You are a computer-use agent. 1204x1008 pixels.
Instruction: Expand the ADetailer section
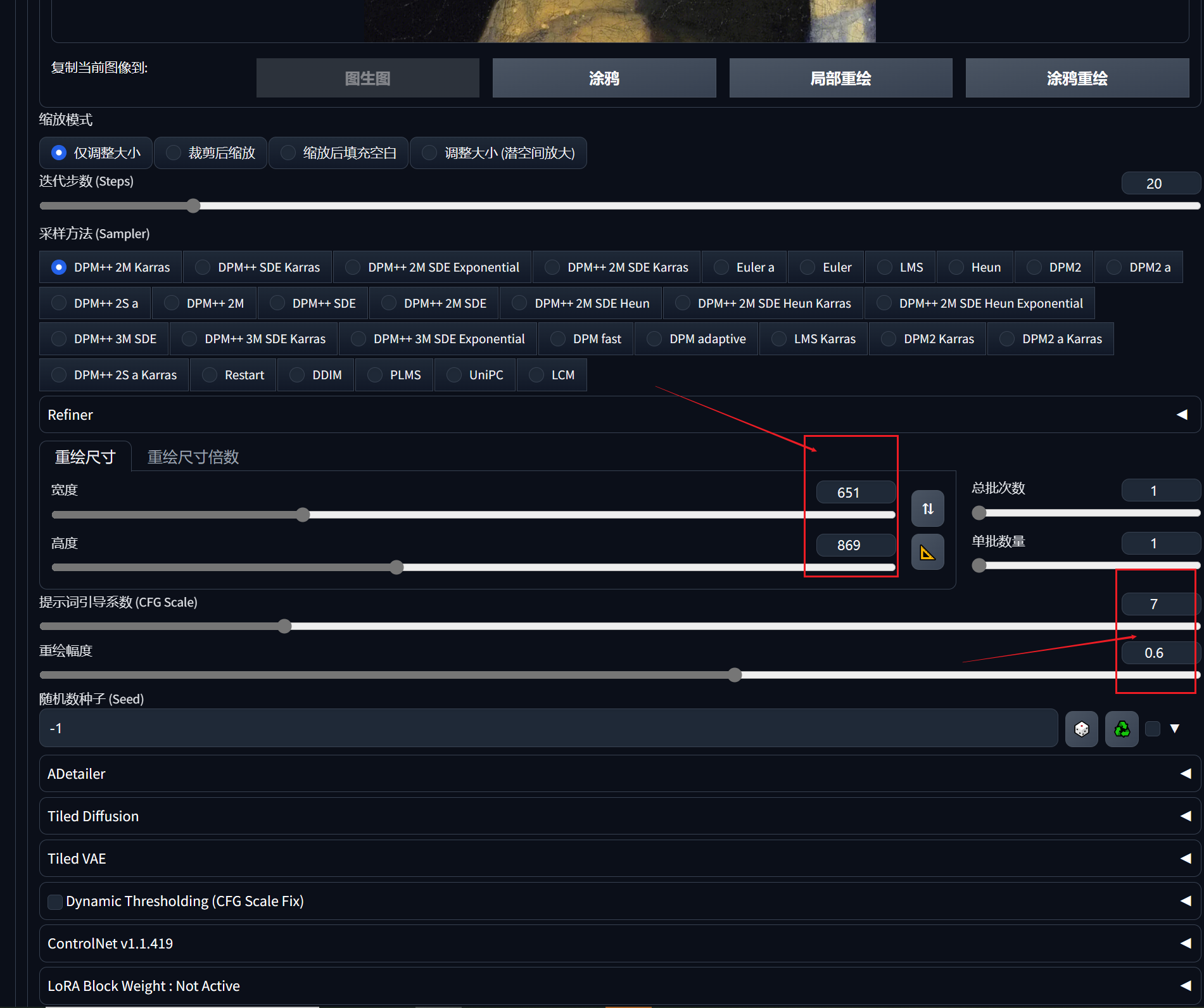point(620,774)
